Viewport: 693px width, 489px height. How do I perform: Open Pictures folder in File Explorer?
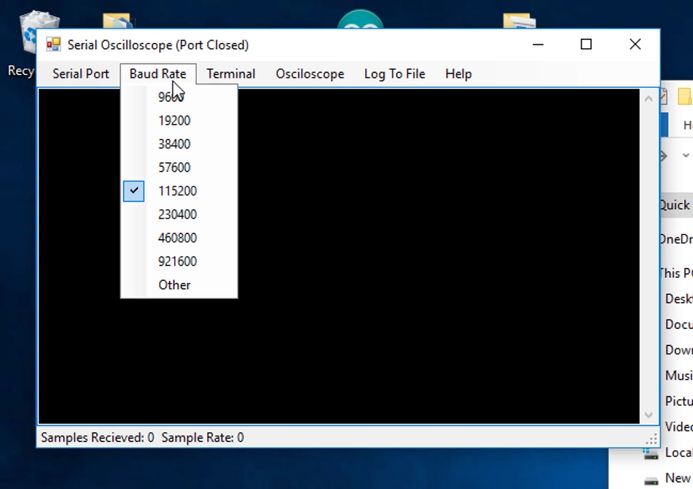pos(678,401)
